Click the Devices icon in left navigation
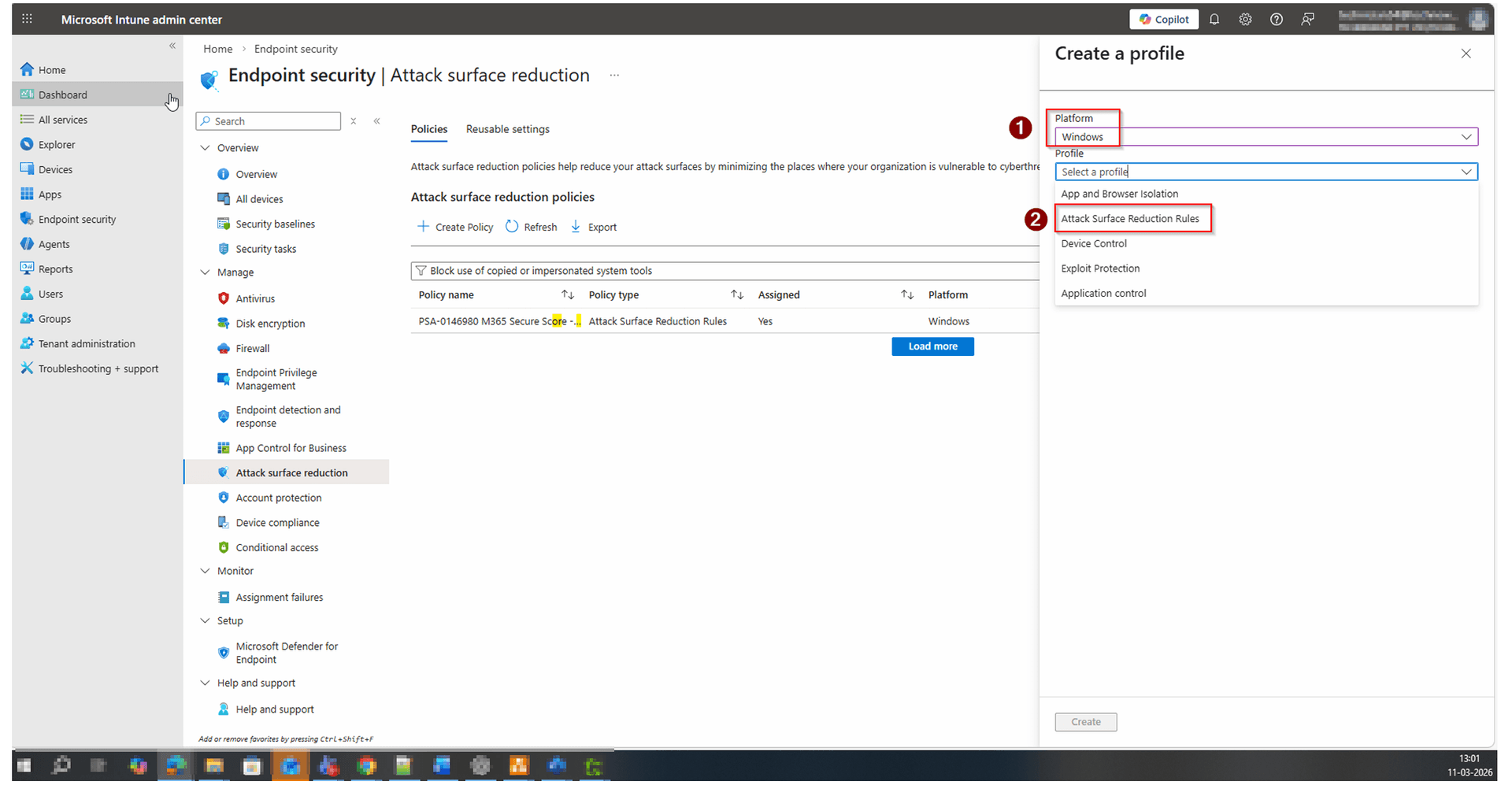The image size is (1512, 785). point(27,169)
